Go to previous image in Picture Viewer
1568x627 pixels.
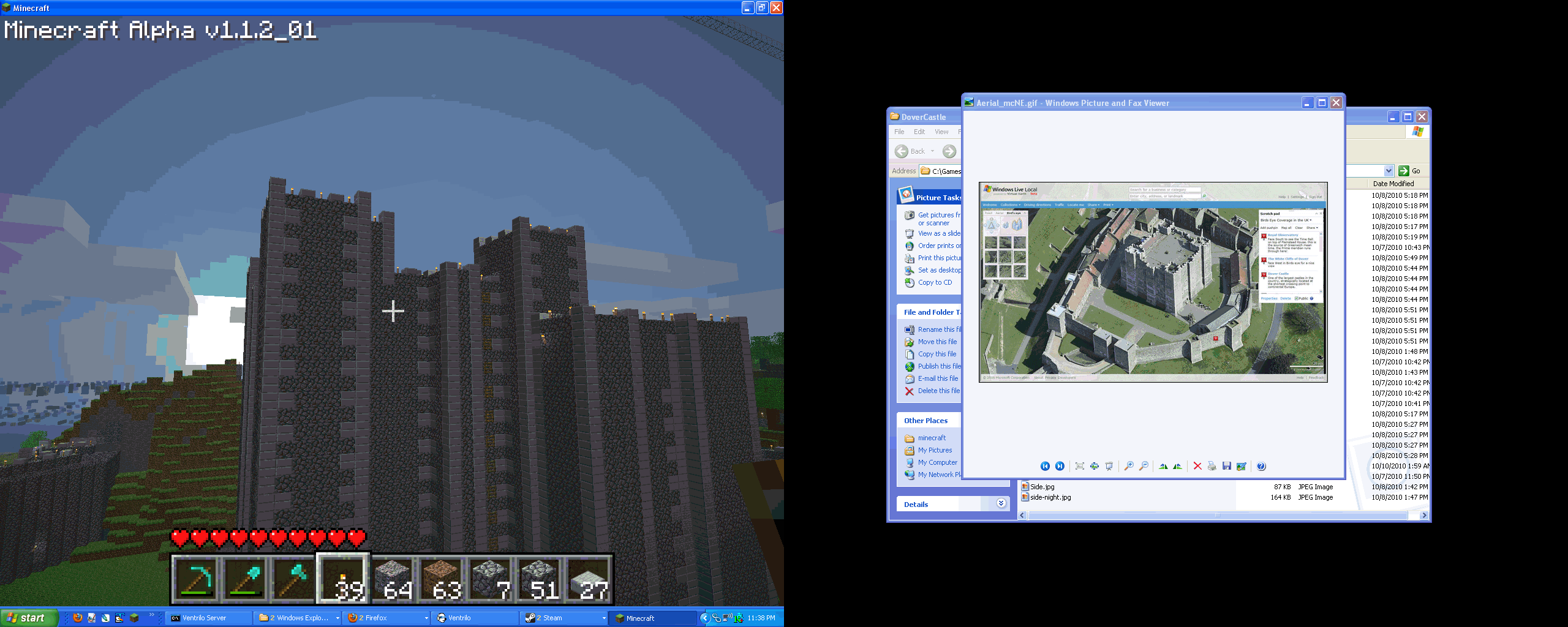pos(1045,466)
